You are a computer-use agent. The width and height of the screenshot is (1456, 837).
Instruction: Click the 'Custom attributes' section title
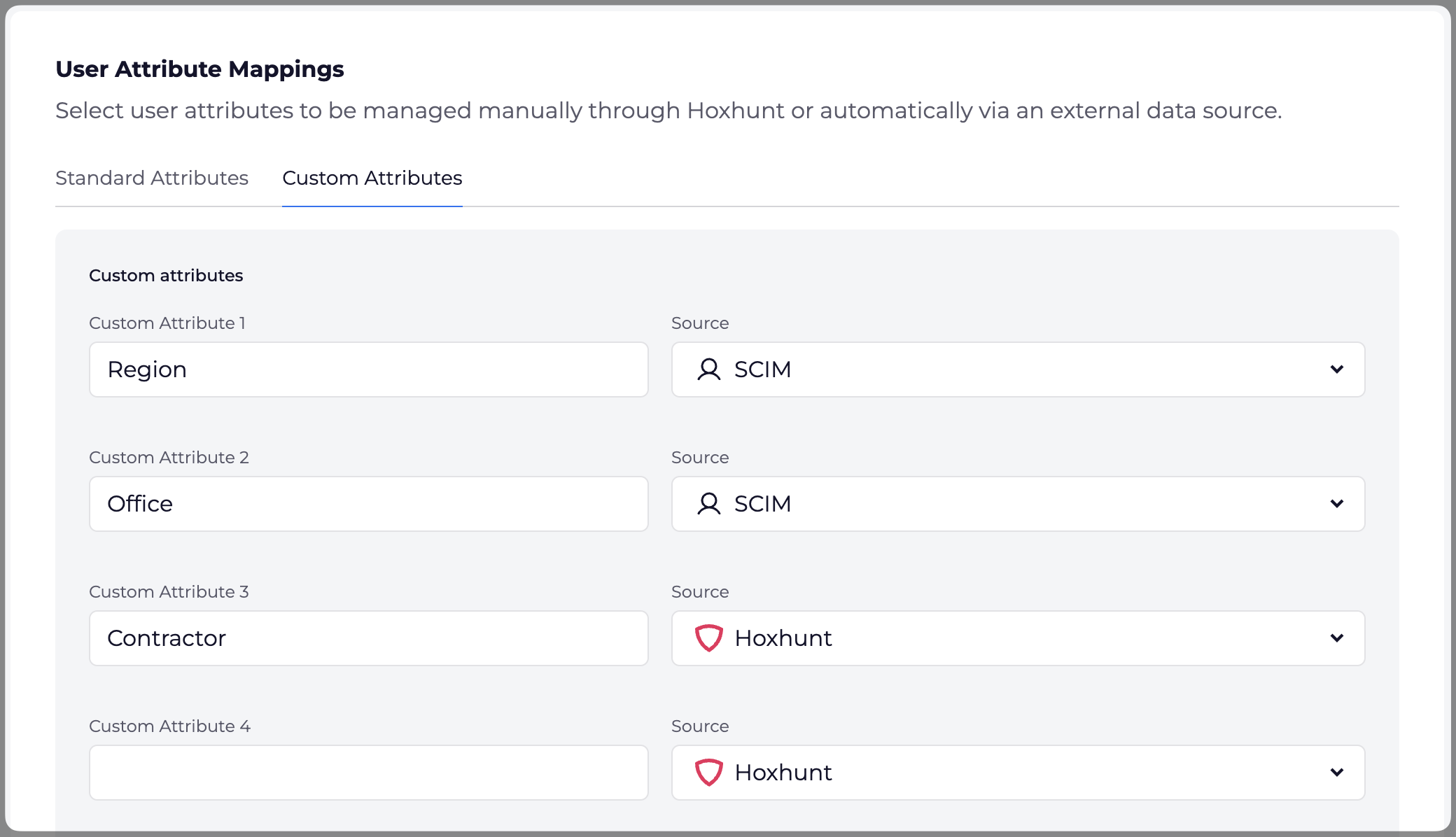(166, 276)
